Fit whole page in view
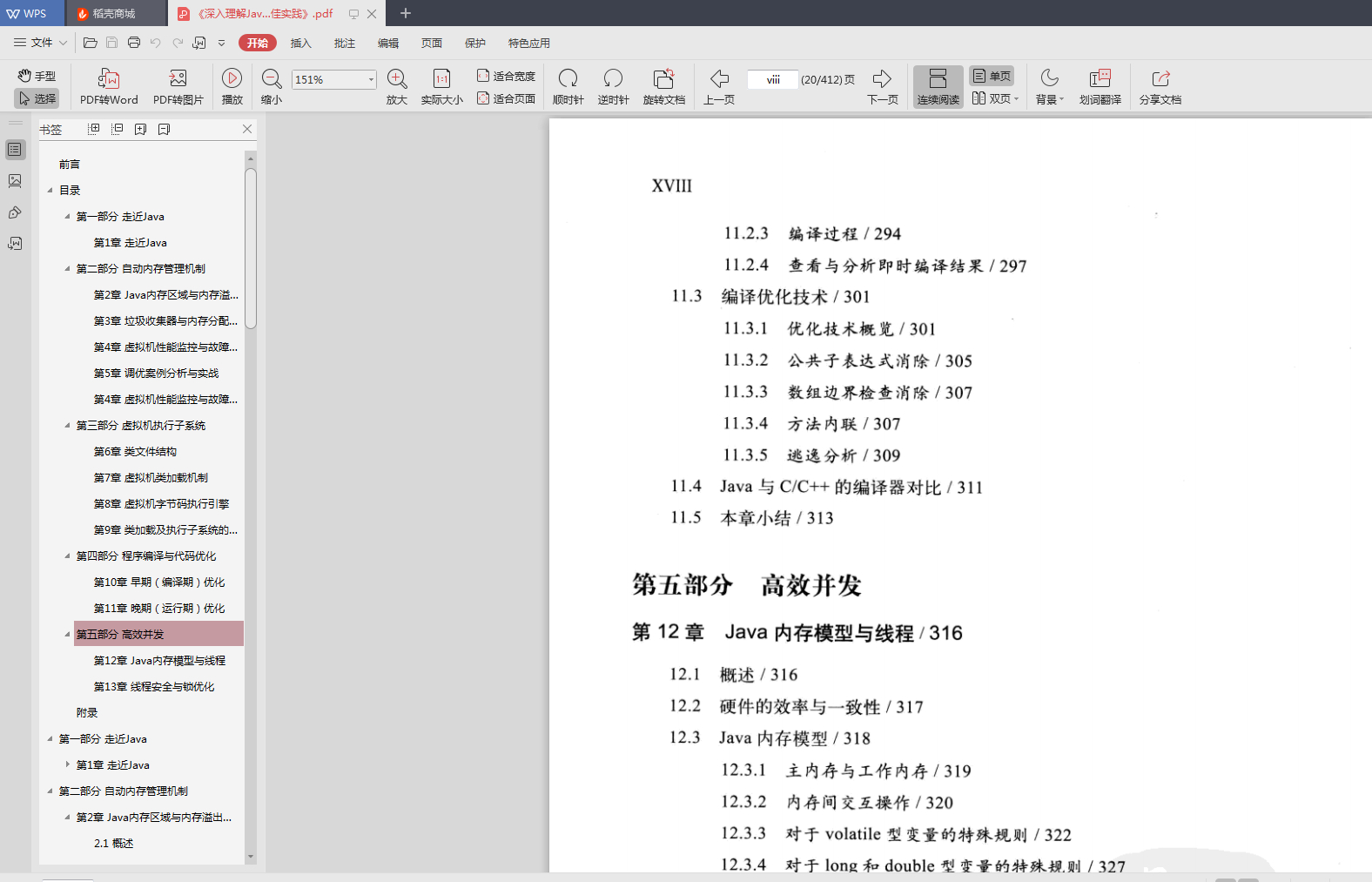 click(506, 98)
